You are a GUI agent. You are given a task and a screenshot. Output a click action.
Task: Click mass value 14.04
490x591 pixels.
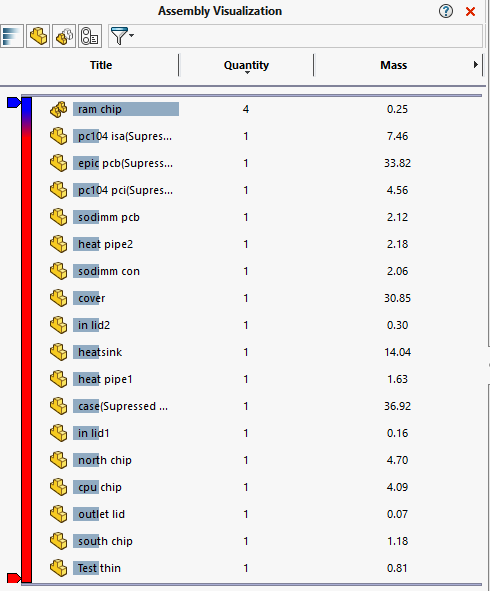(x=397, y=352)
